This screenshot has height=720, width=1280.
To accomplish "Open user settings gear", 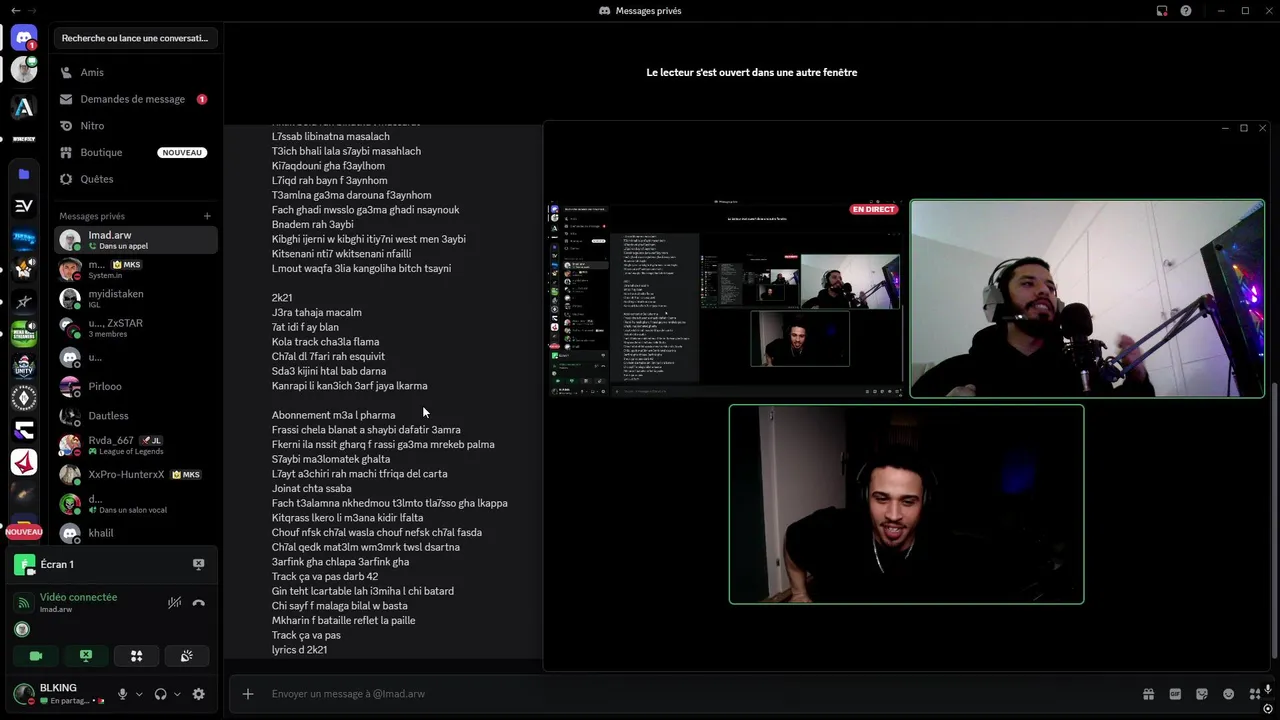I will 198,694.
